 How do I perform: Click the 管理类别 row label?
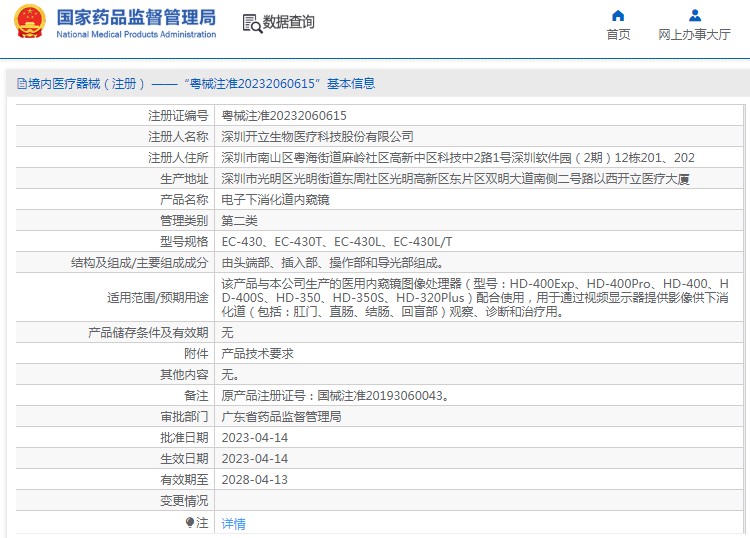[184, 221]
